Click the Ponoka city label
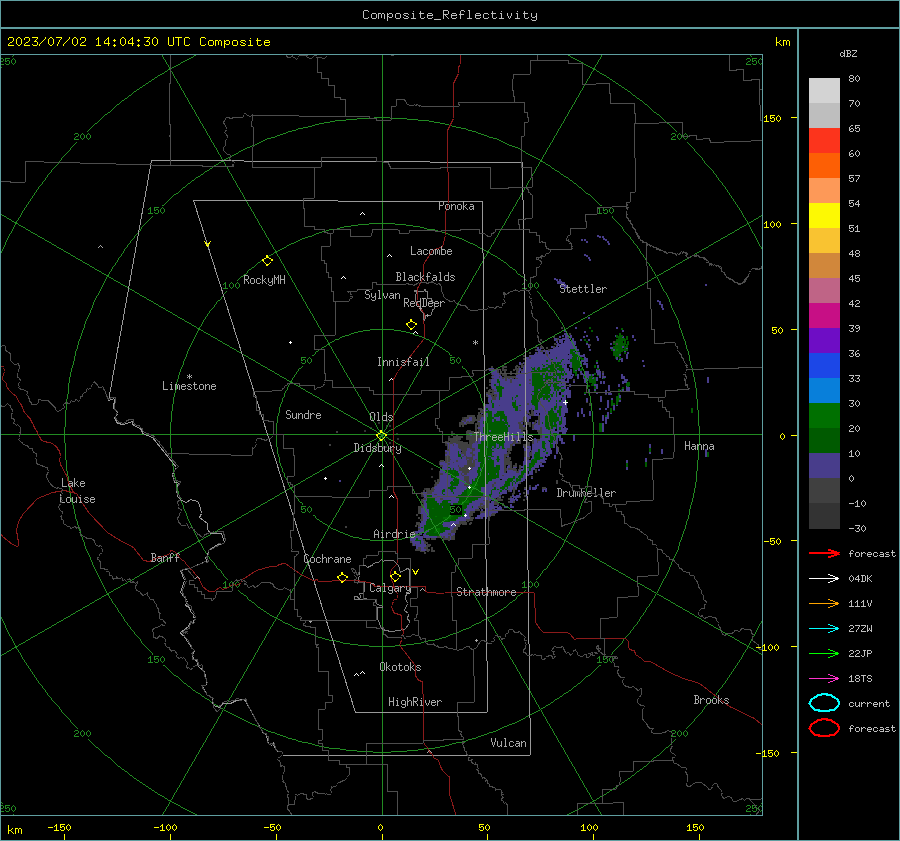 (x=456, y=206)
